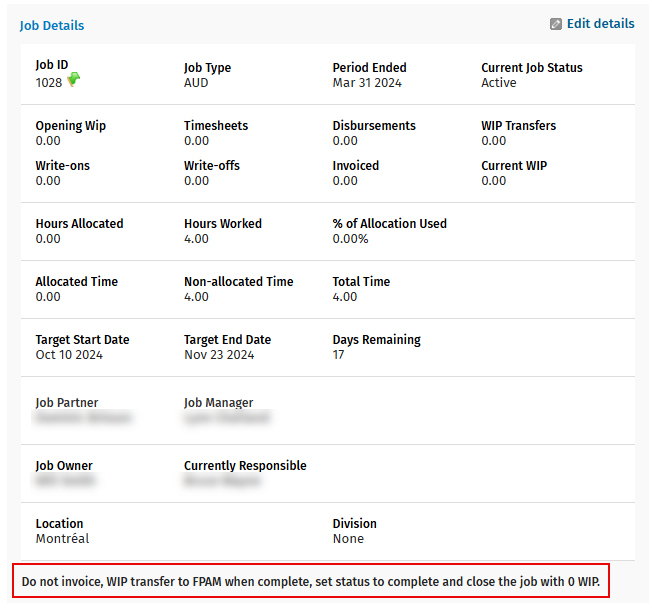Viewport: 653px width, 610px height.
Task: Click the Hours Worked value 4.00
Action: [197, 239]
